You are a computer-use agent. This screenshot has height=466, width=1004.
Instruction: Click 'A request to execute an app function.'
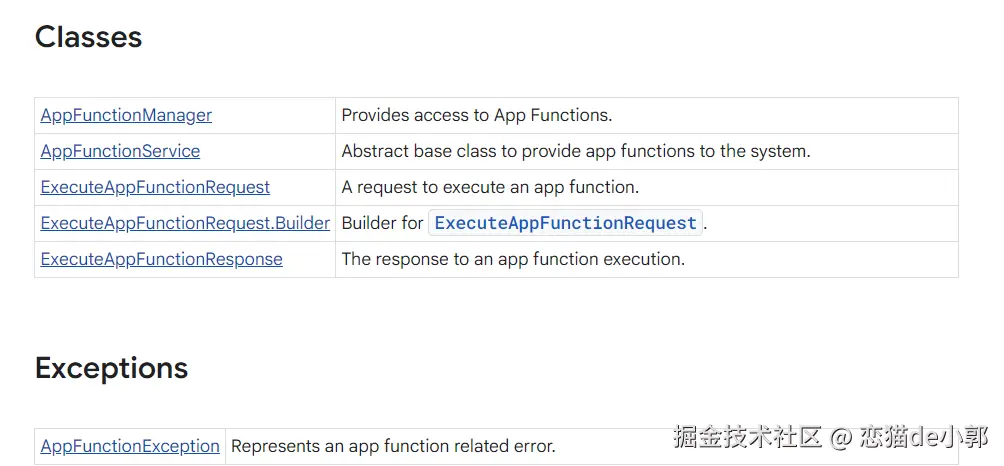click(x=490, y=187)
